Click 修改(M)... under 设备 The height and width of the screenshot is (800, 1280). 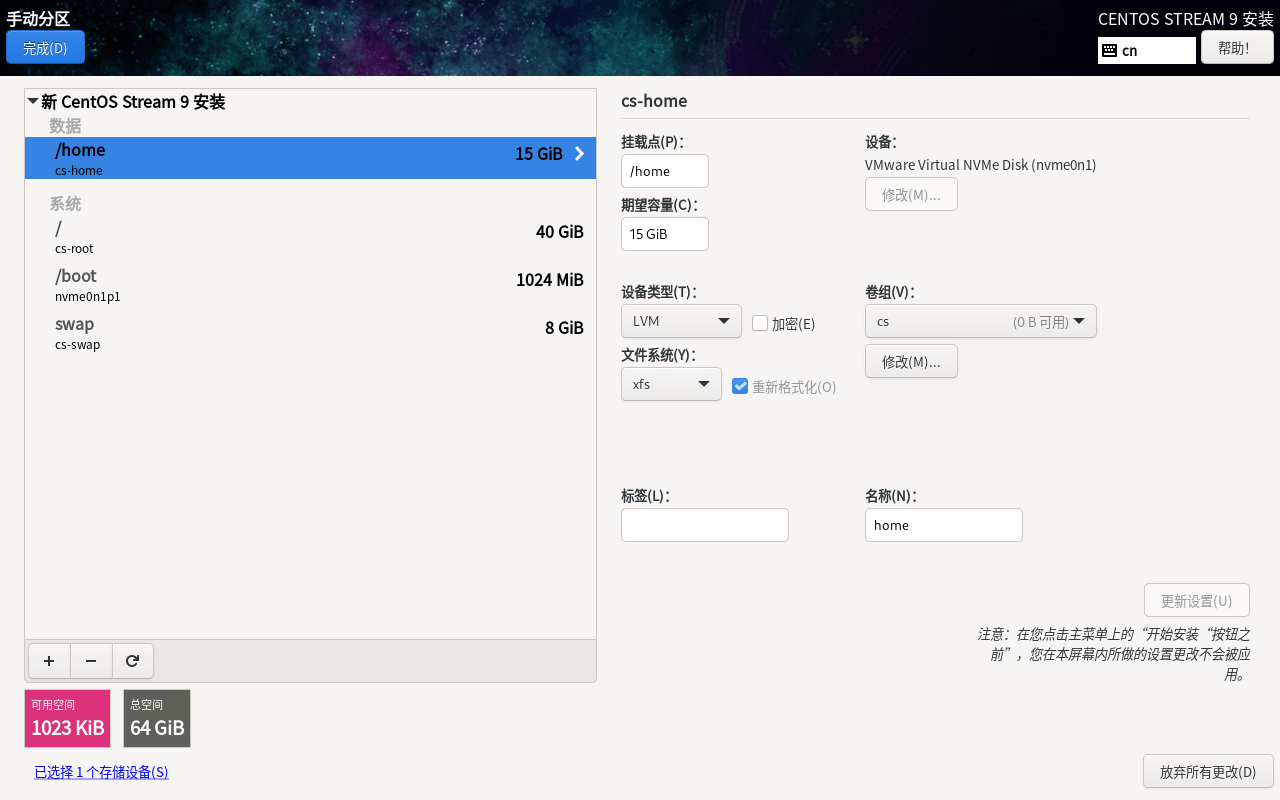click(x=911, y=194)
